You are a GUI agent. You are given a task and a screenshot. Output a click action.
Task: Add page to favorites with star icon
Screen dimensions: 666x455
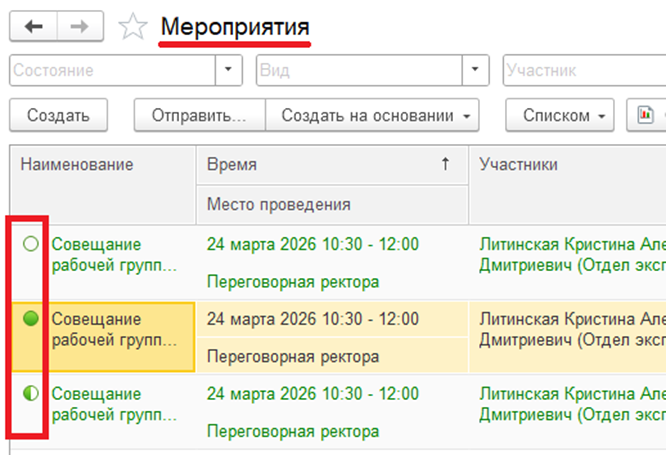[x=132, y=27]
